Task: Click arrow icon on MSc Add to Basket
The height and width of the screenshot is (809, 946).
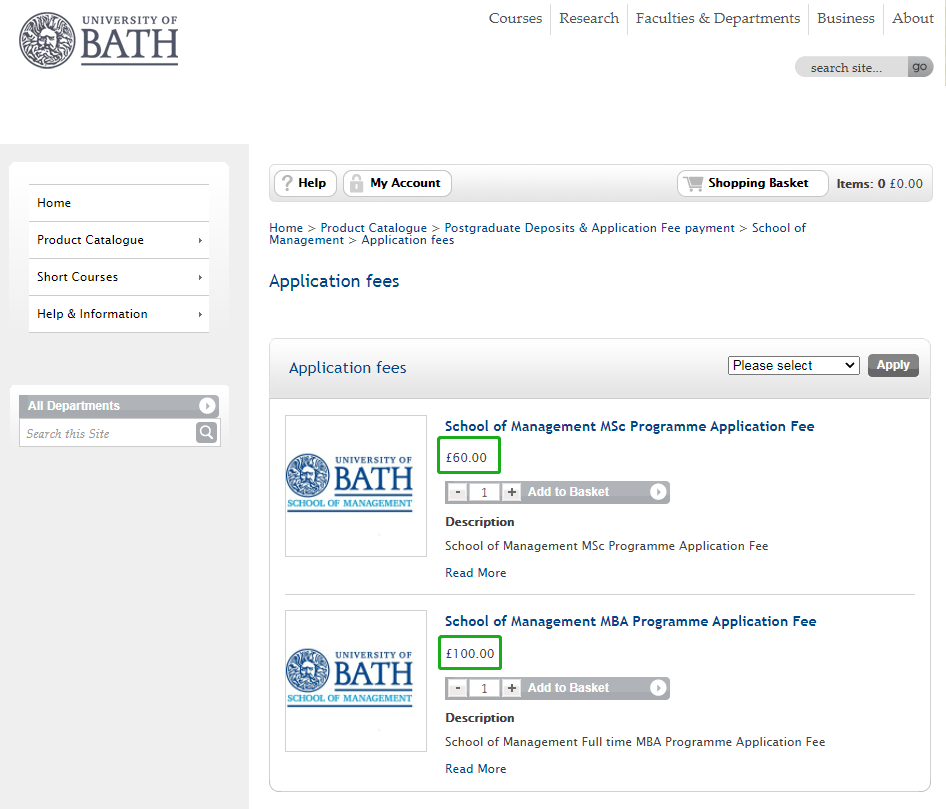Action: coord(658,492)
